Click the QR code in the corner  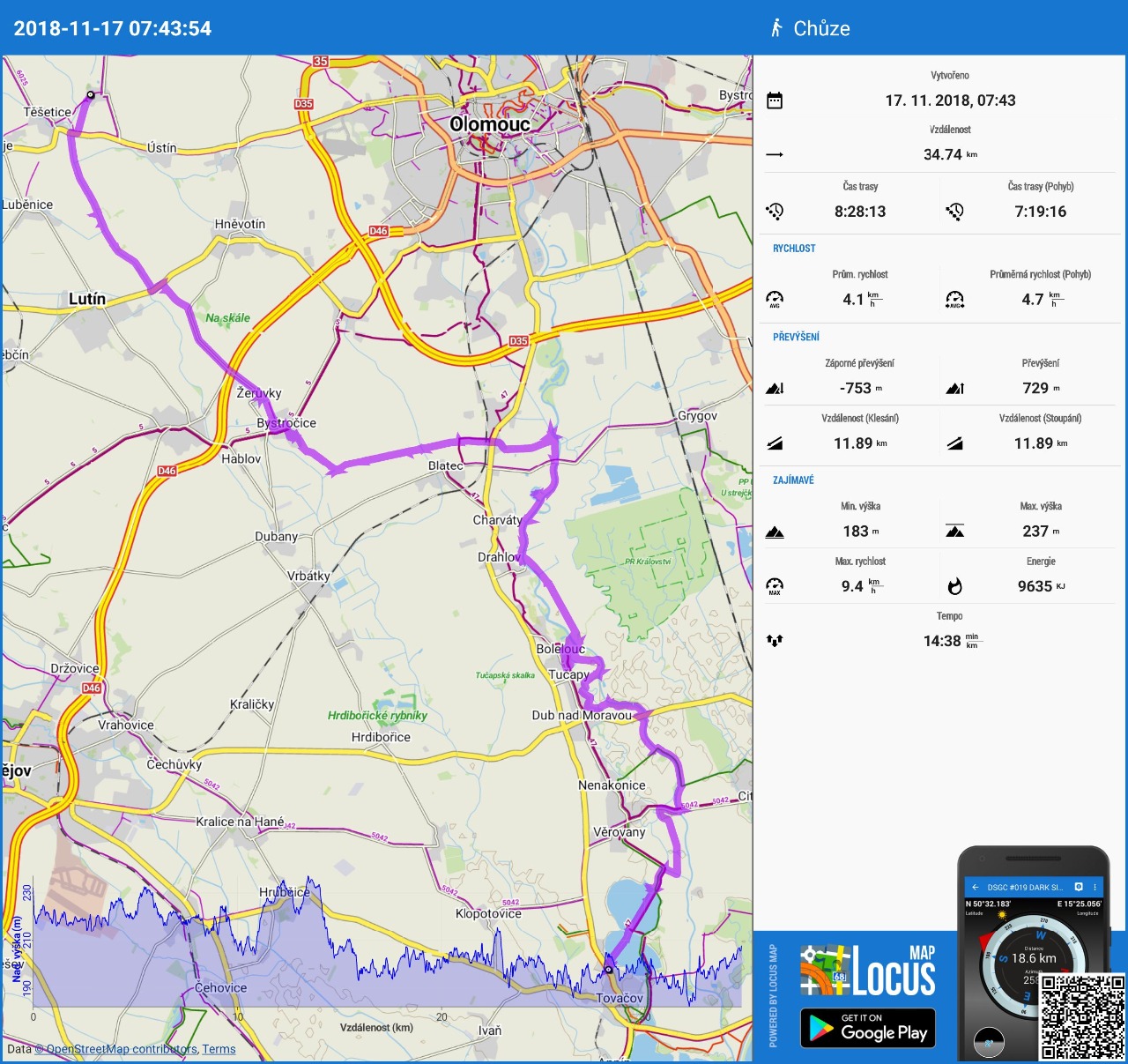1082,1016
